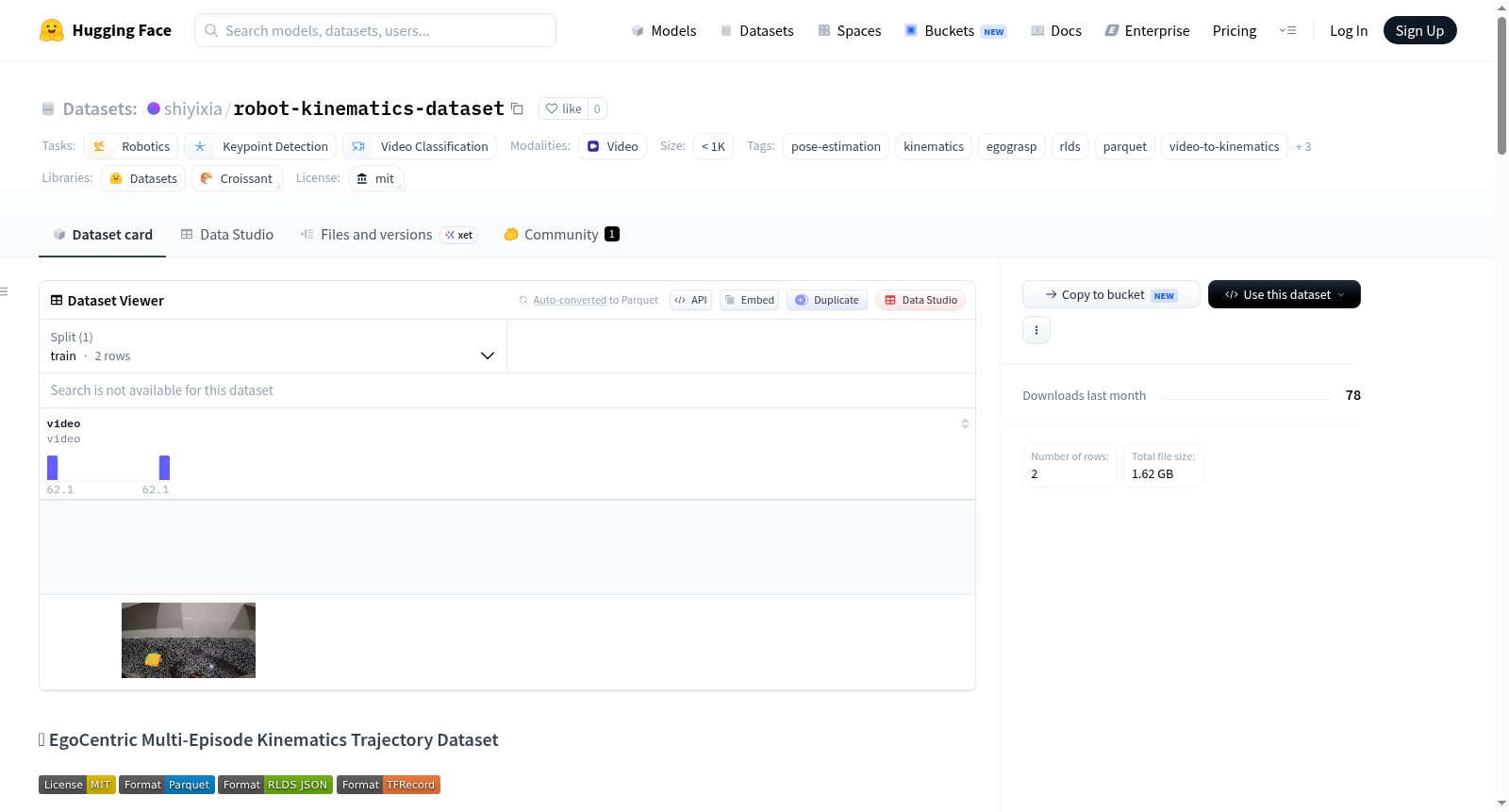
Task: Focus the search models input field
Action: coord(375,30)
